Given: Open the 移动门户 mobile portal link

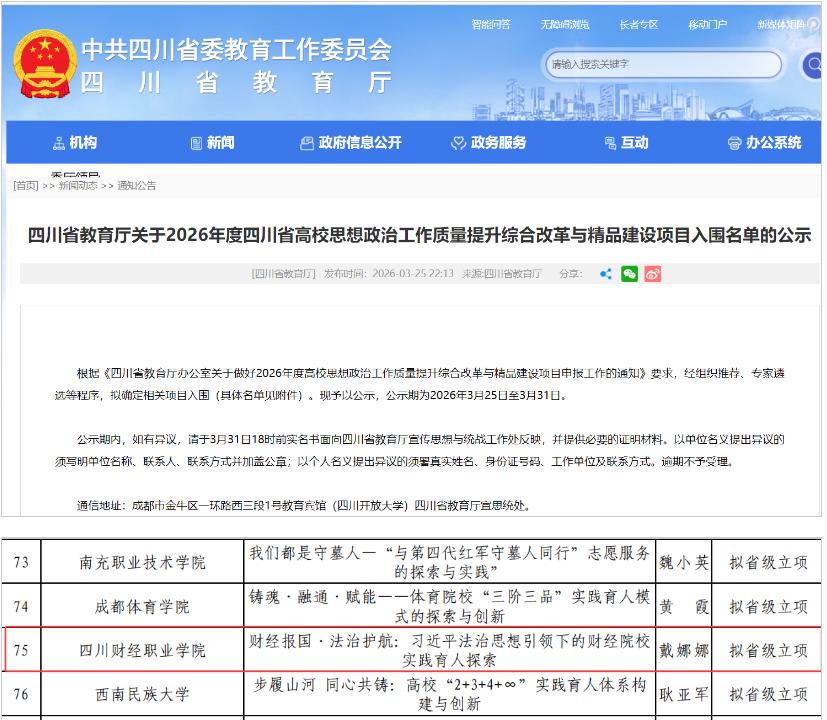Looking at the screenshot, I should click(705, 24).
